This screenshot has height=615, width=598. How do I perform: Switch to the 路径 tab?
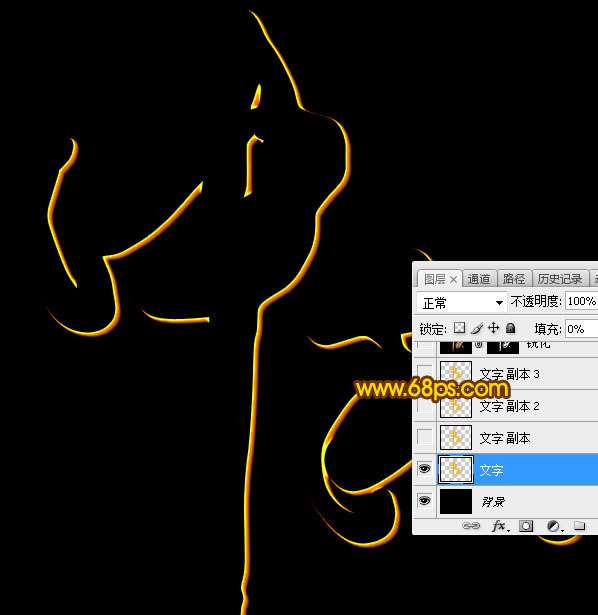[x=514, y=279]
